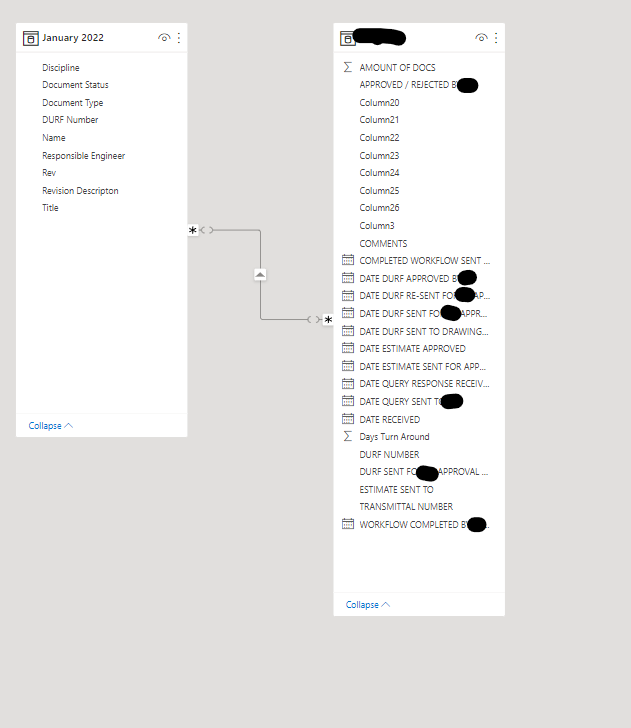631x728 pixels.
Task: Click calendar icon of DATE DURF SENT TO DRAWING
Action: click(x=348, y=331)
